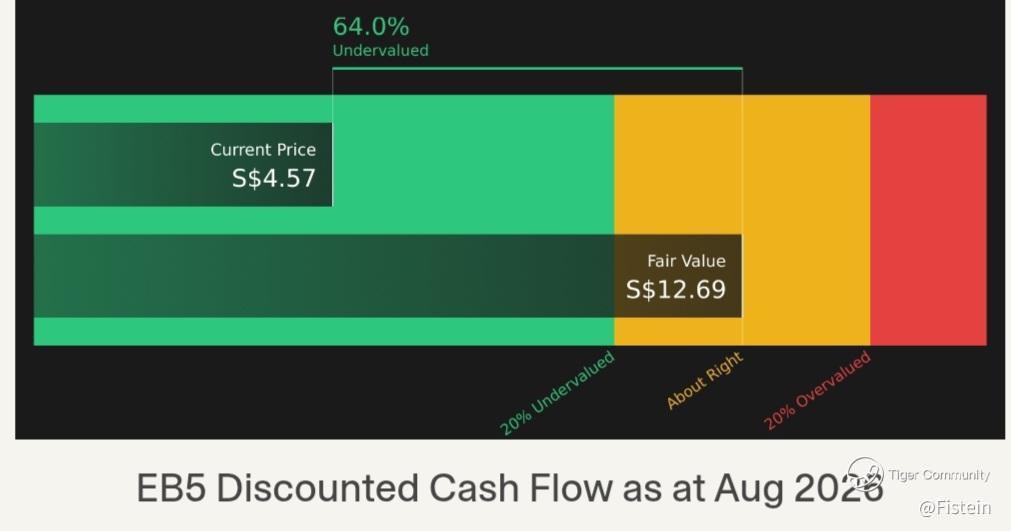Select the Tiger Community watermark text
This screenshot has width=1011, height=531.
coord(939,475)
